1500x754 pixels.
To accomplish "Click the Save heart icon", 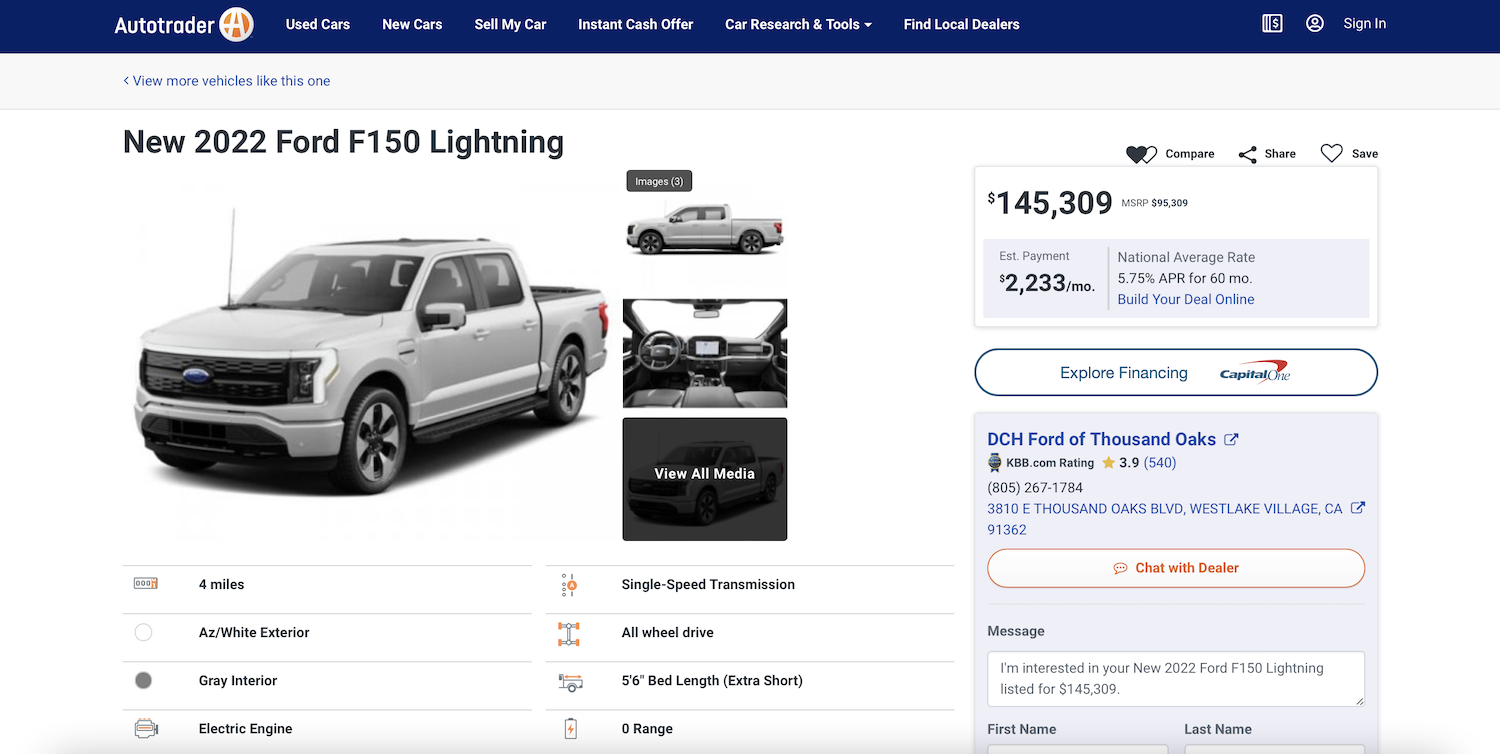I will tap(1331, 153).
